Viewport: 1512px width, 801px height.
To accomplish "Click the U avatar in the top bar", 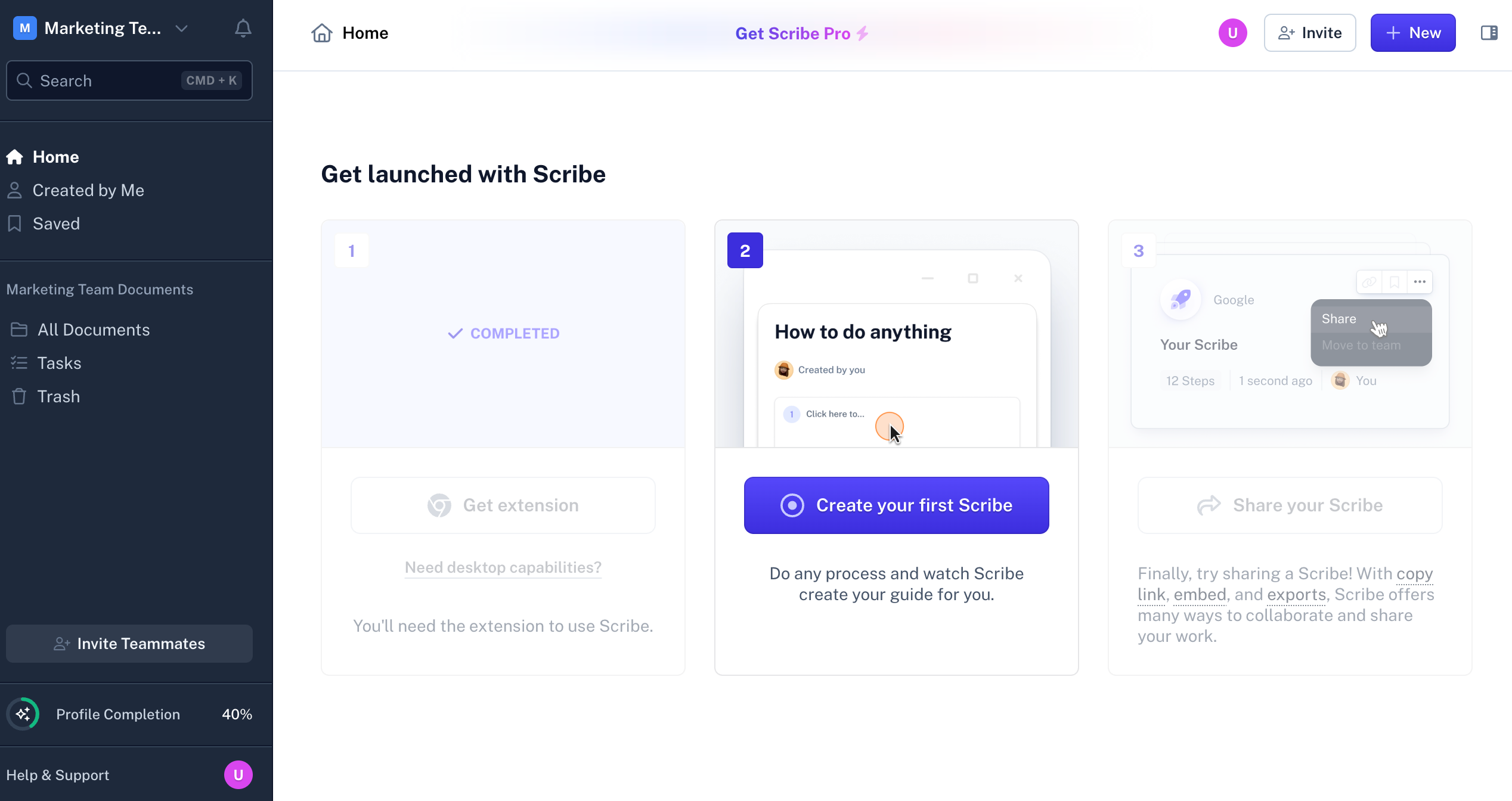I will click(x=1233, y=33).
